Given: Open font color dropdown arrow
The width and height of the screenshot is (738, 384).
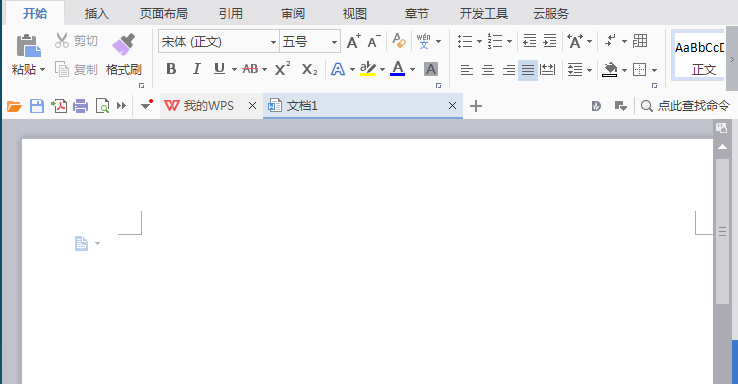Looking at the screenshot, I should pyautogui.click(x=412, y=70).
